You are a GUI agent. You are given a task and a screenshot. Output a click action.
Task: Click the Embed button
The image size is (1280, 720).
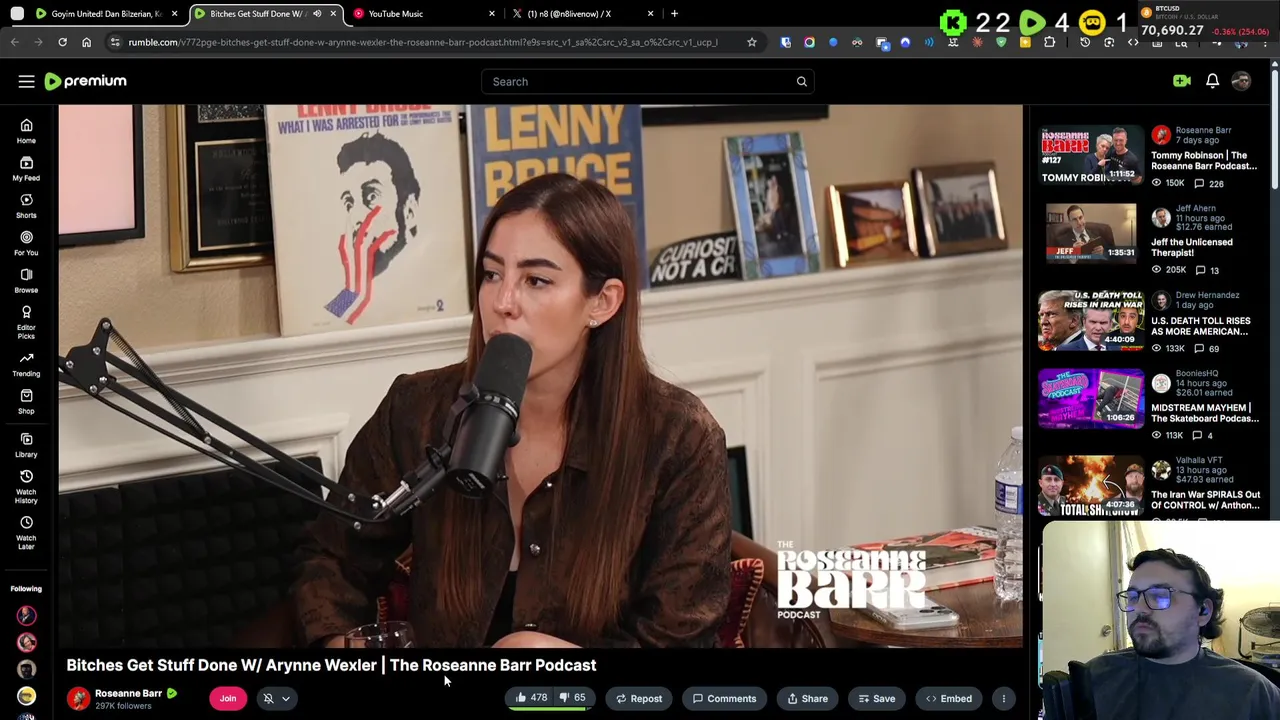click(x=948, y=698)
